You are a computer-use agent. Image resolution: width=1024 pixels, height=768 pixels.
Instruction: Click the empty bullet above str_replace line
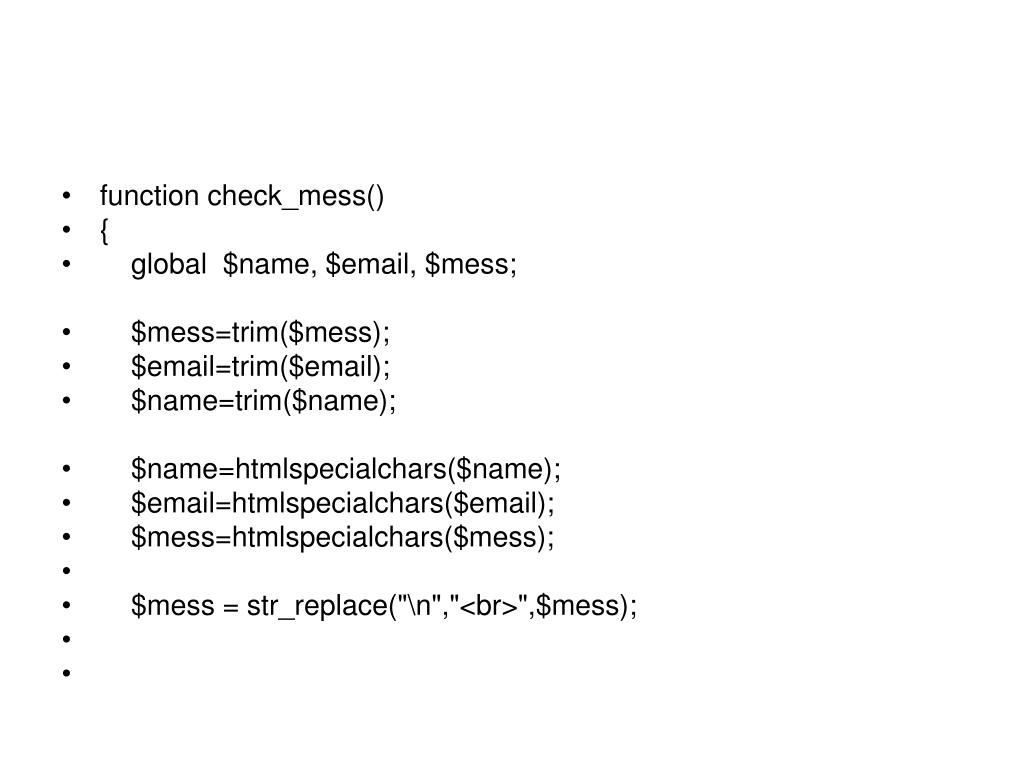point(67,571)
